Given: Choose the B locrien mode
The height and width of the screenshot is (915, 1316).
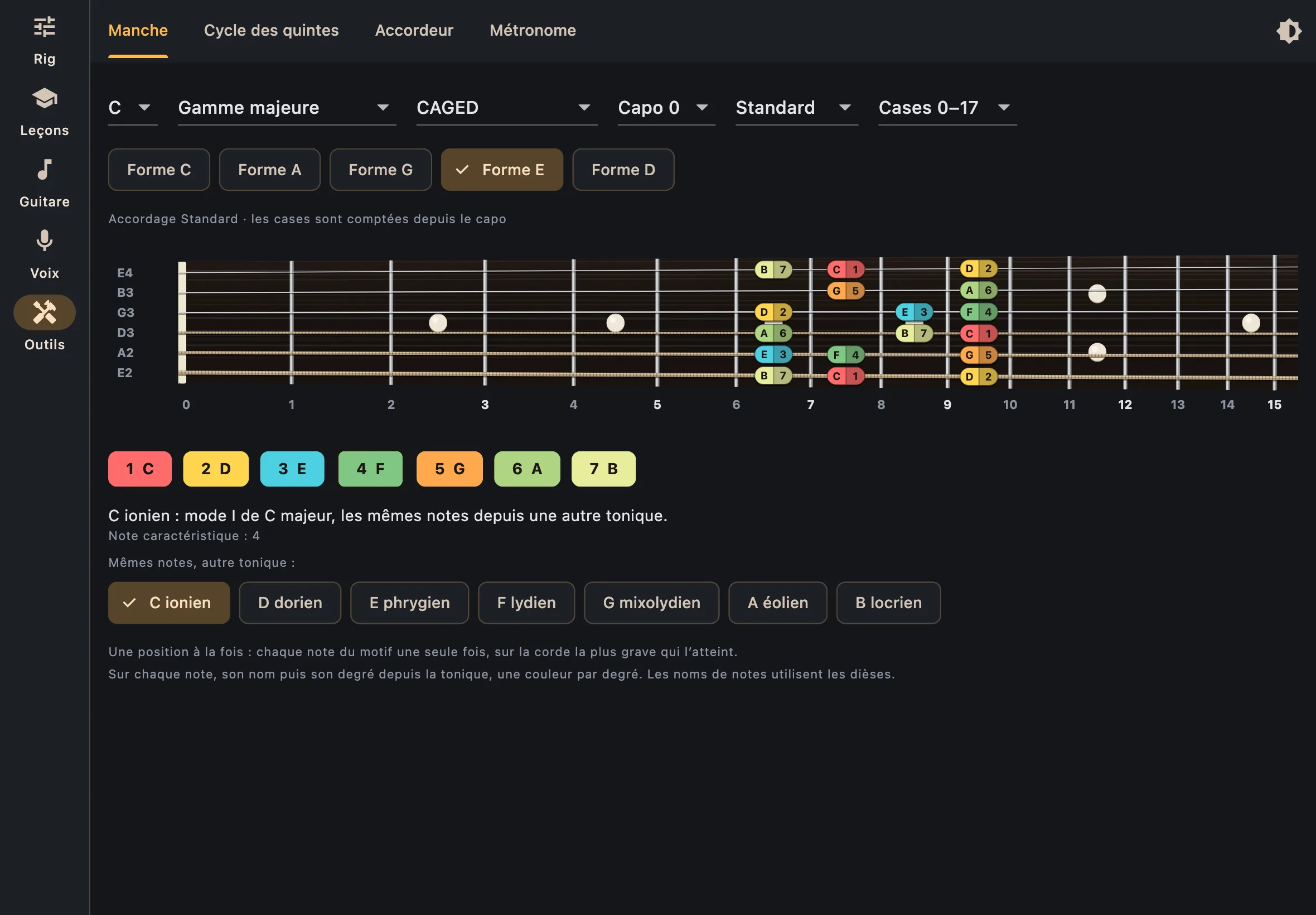Looking at the screenshot, I should 889,603.
